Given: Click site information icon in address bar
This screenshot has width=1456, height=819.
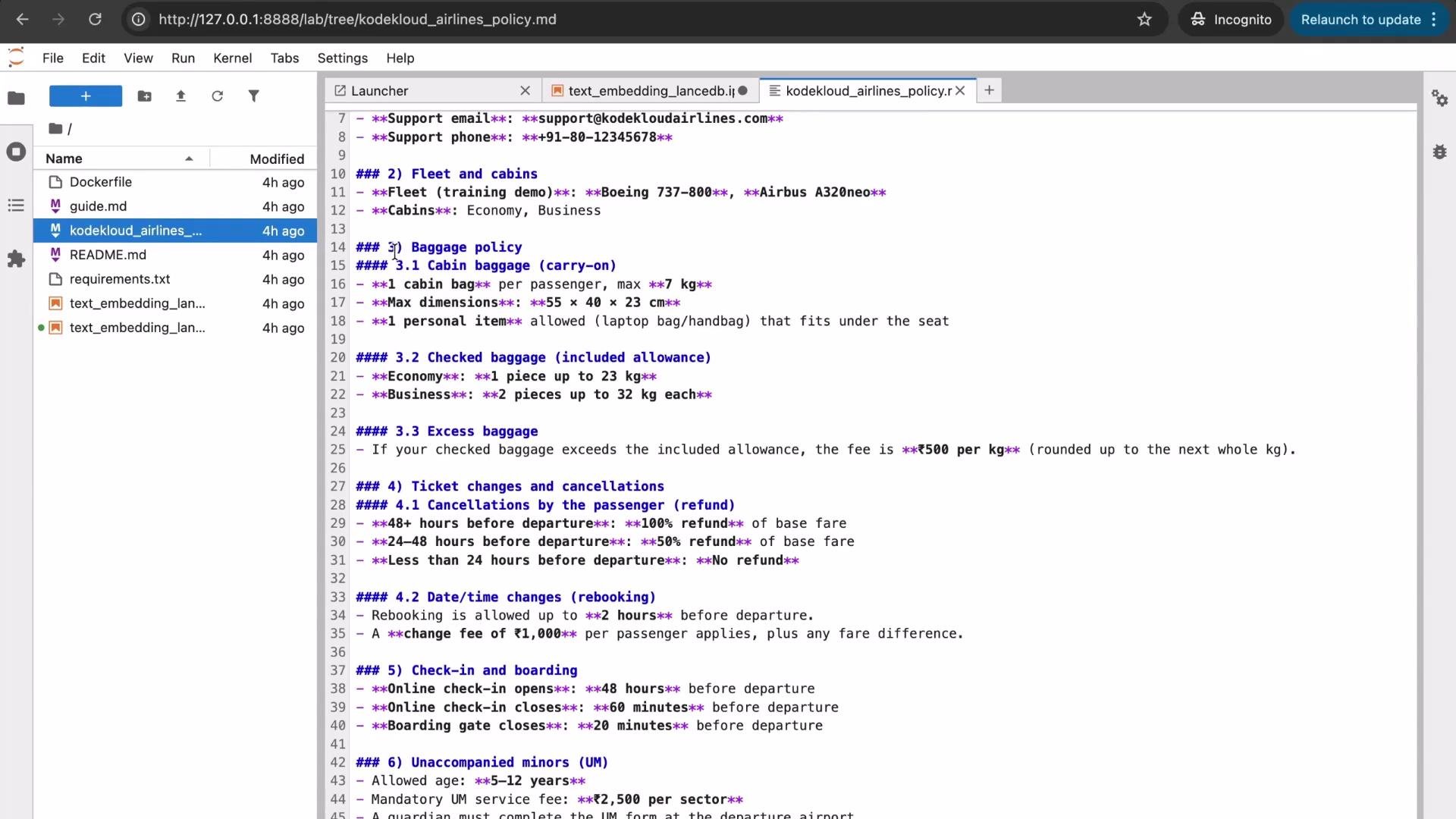Looking at the screenshot, I should [139, 20].
